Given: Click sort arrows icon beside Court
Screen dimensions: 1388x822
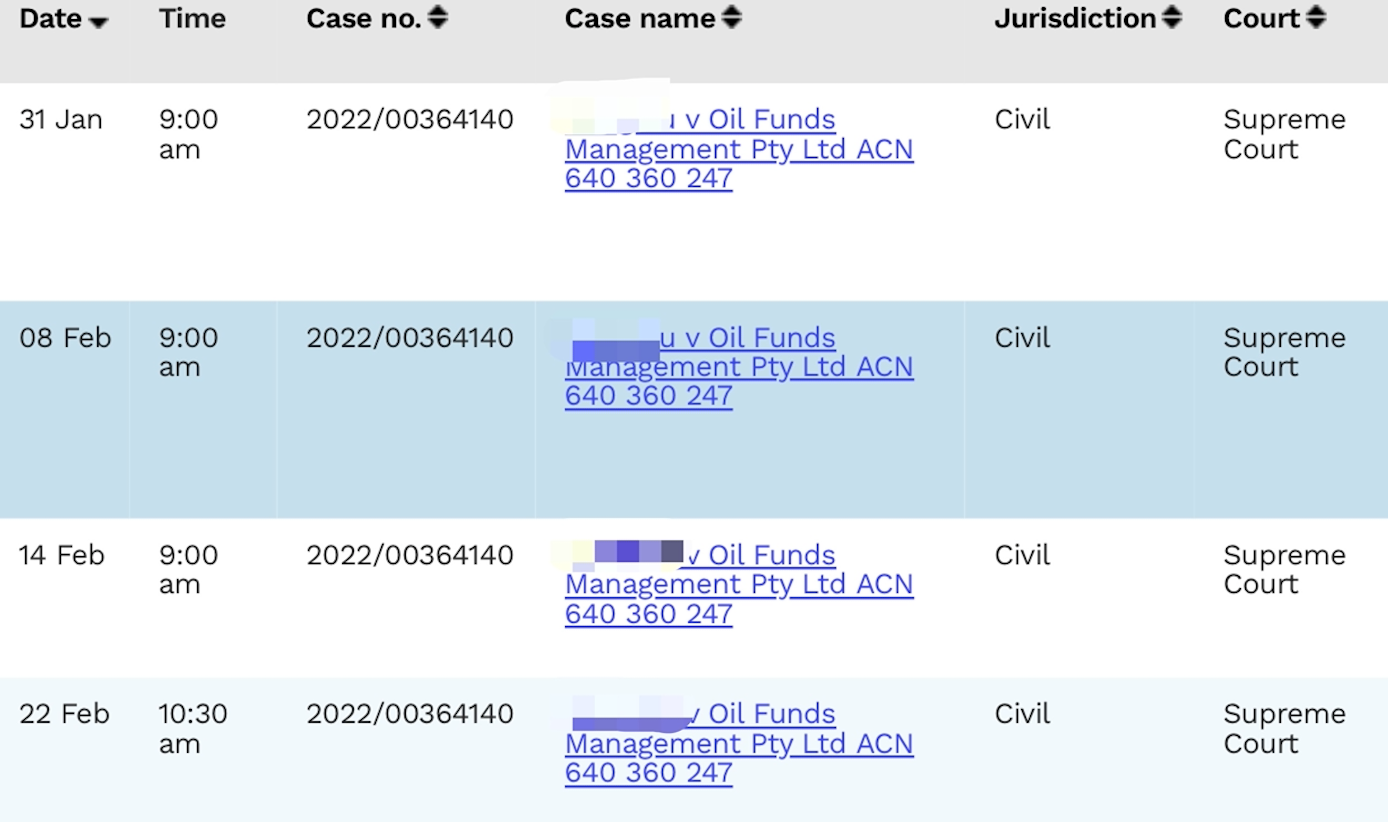Looking at the screenshot, I should click(x=1316, y=18).
